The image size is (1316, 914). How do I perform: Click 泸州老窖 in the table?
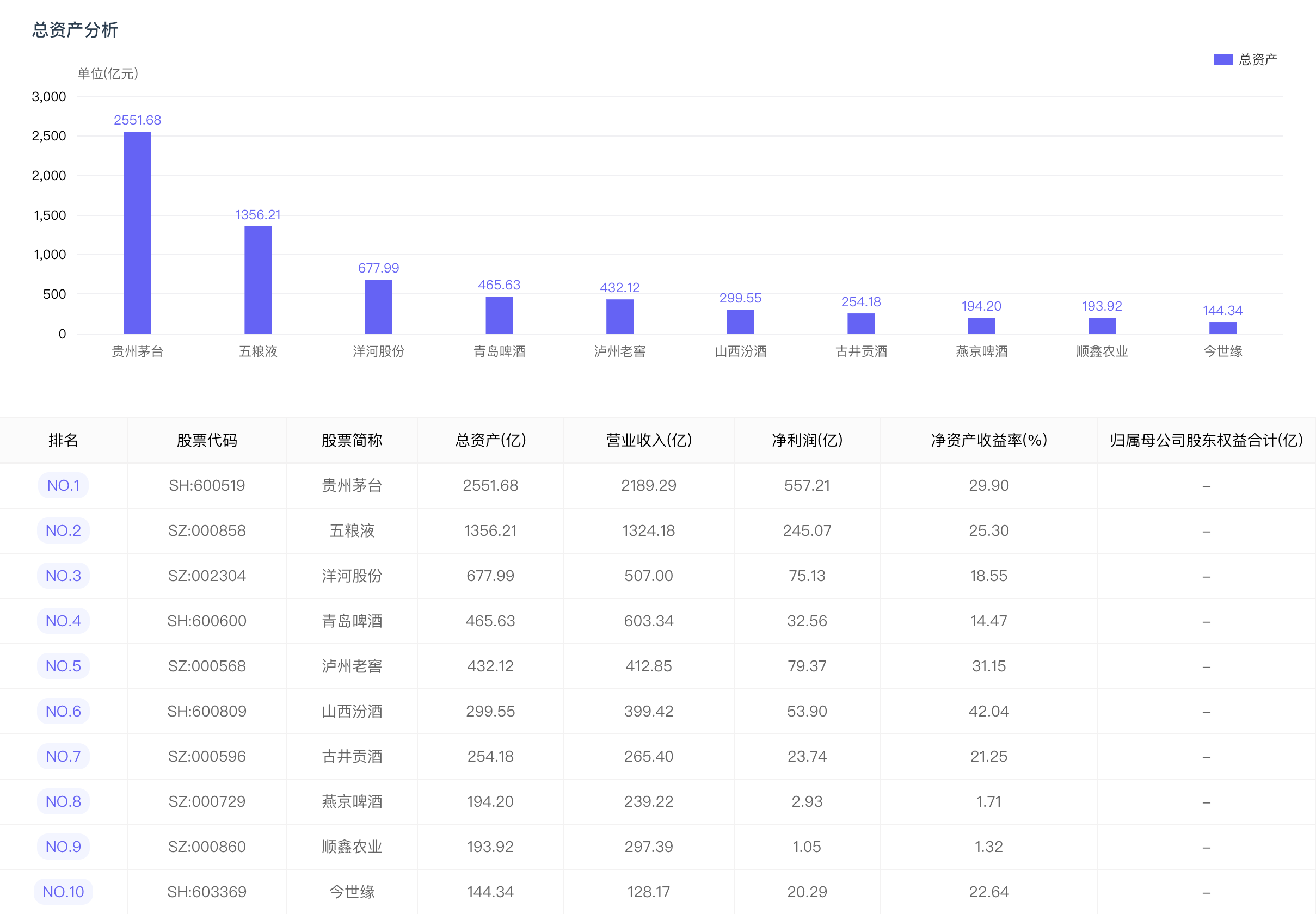[352, 666]
